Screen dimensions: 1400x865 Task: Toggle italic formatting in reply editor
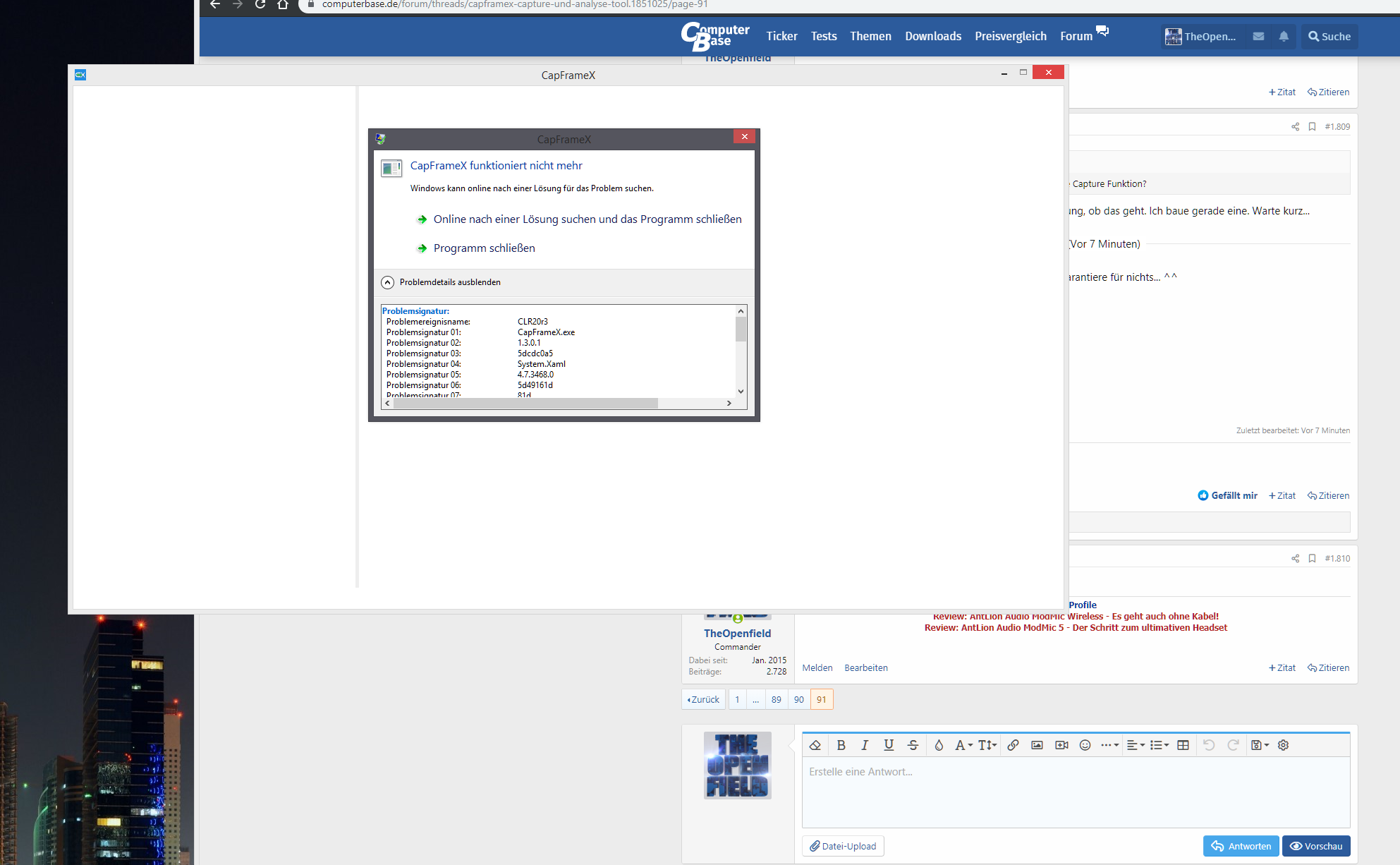(x=865, y=745)
